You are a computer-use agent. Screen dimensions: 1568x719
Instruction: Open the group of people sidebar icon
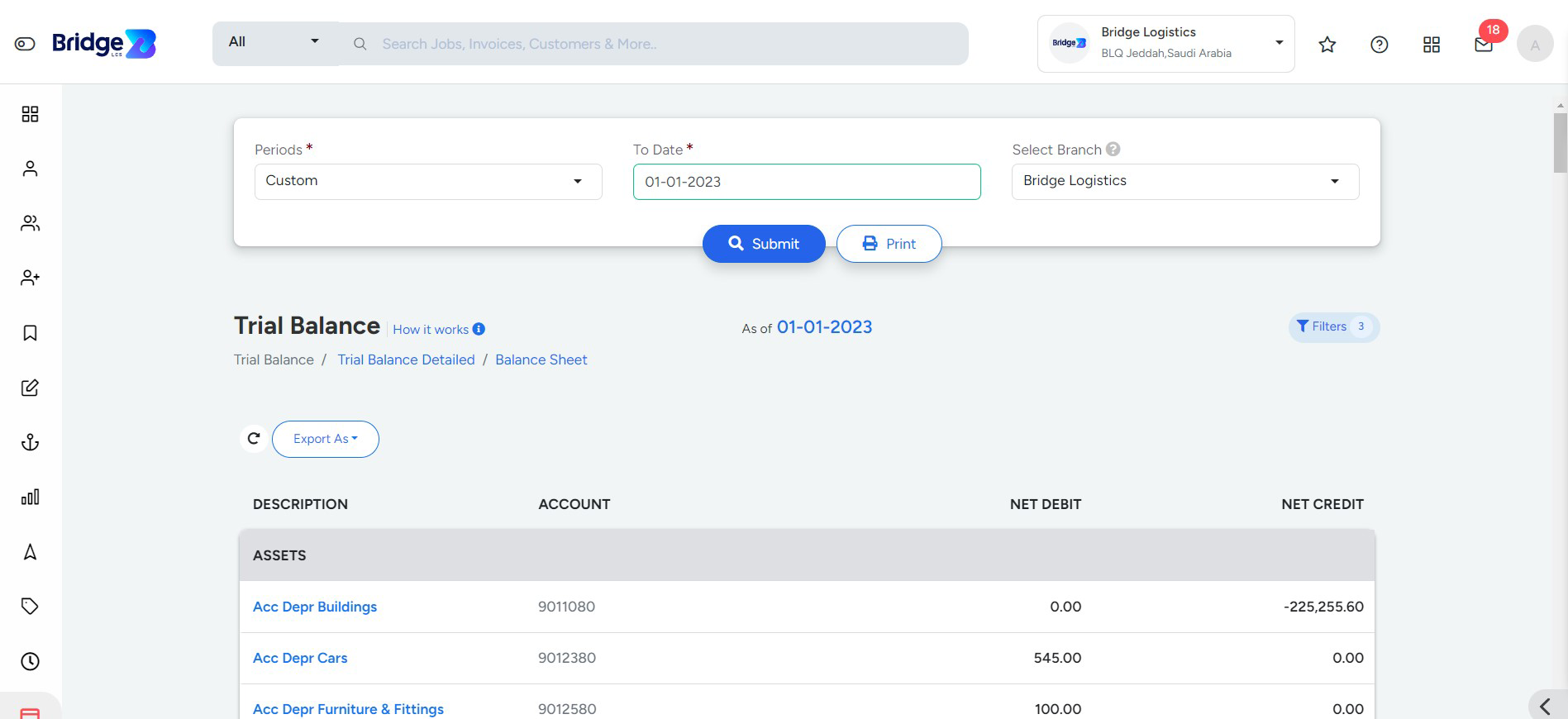click(x=30, y=223)
